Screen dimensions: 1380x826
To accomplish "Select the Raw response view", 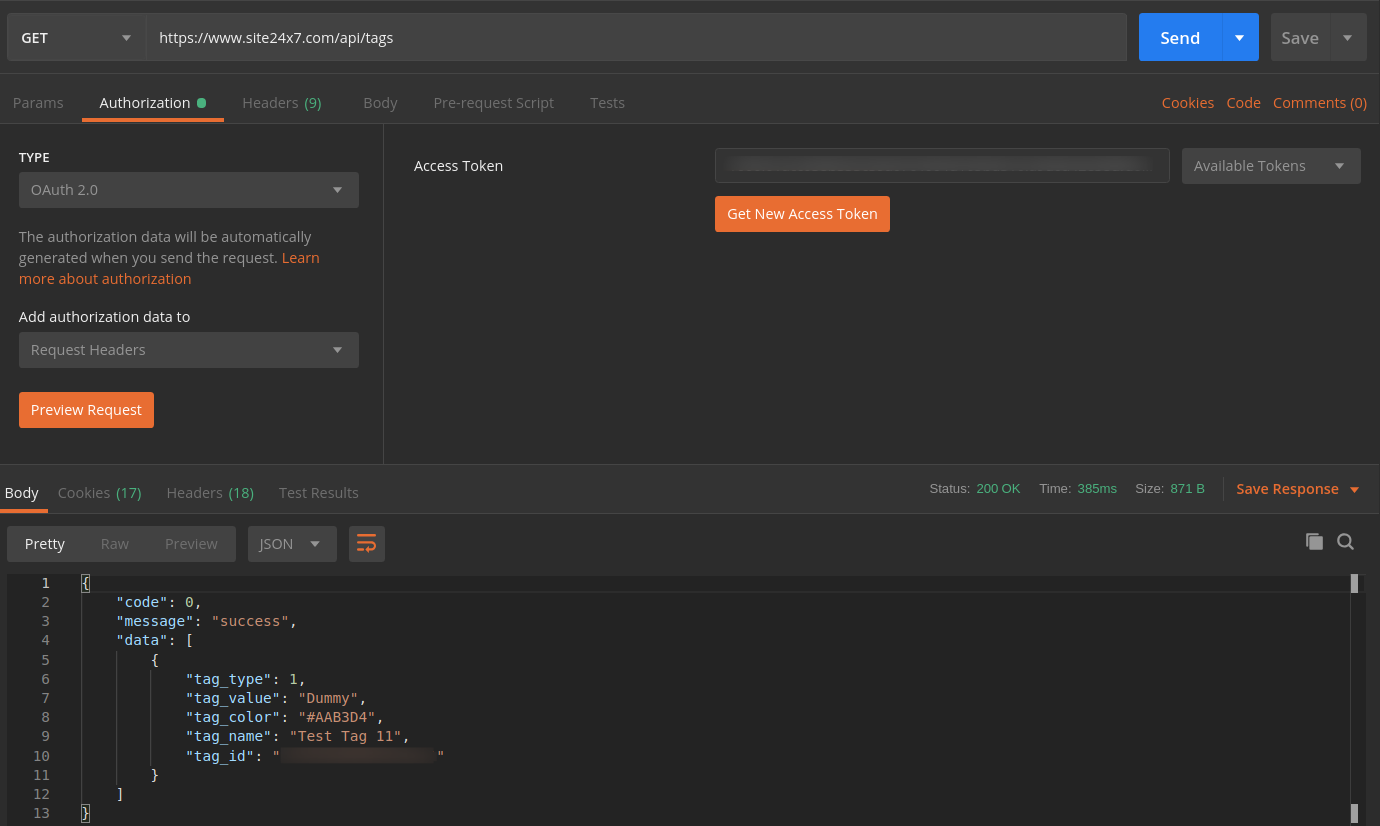I will (x=115, y=544).
